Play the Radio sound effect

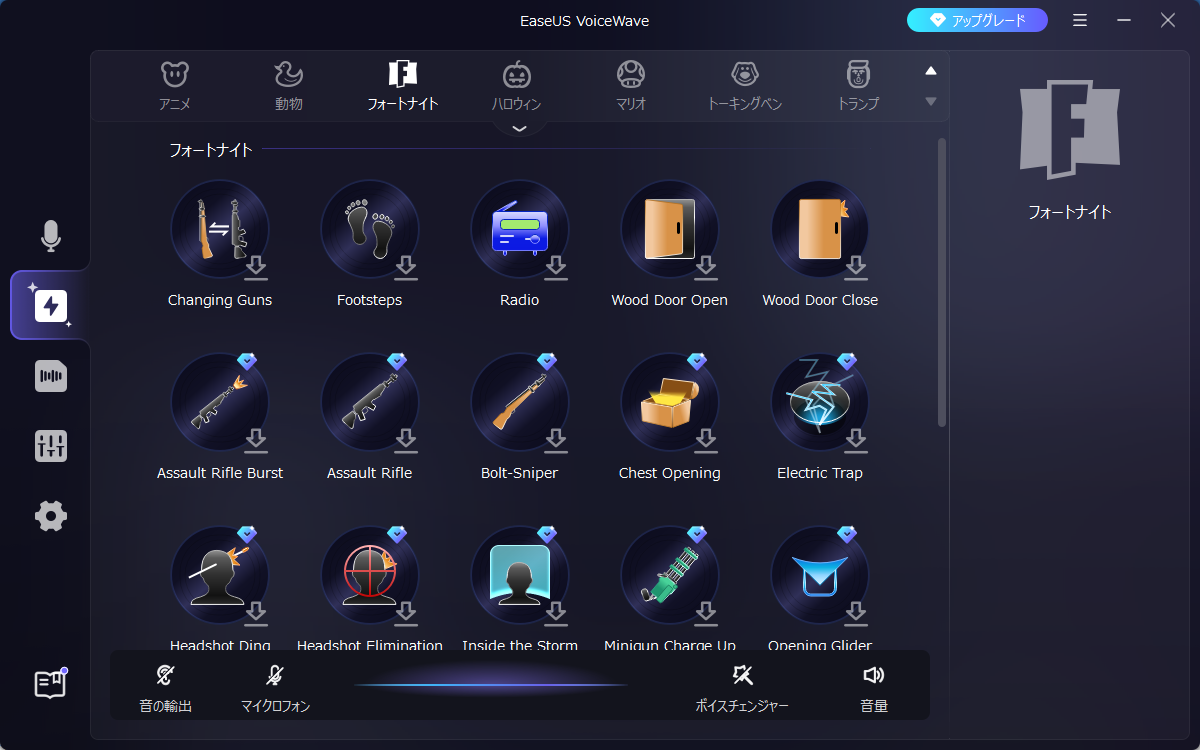tap(519, 229)
